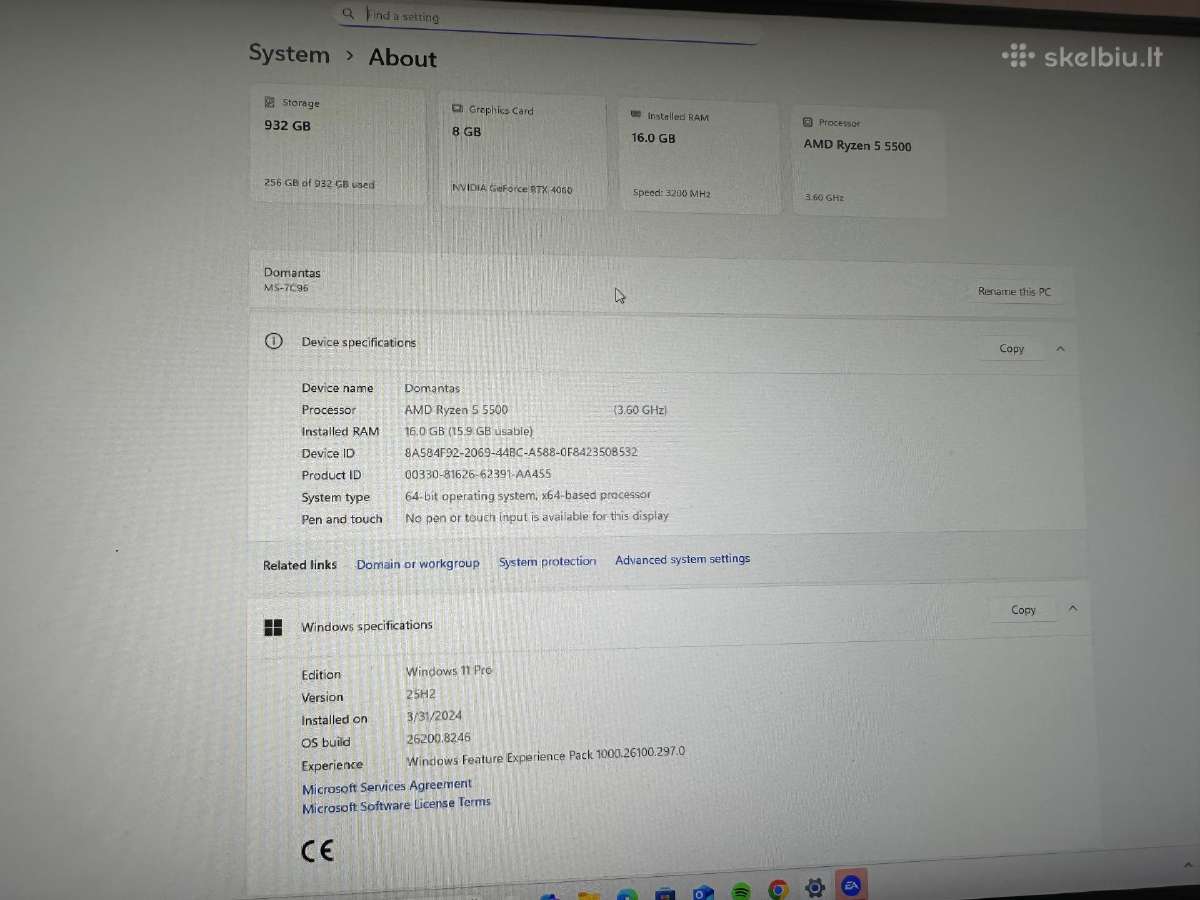
Task: Copy the Windows specifications
Action: [x=1023, y=609]
